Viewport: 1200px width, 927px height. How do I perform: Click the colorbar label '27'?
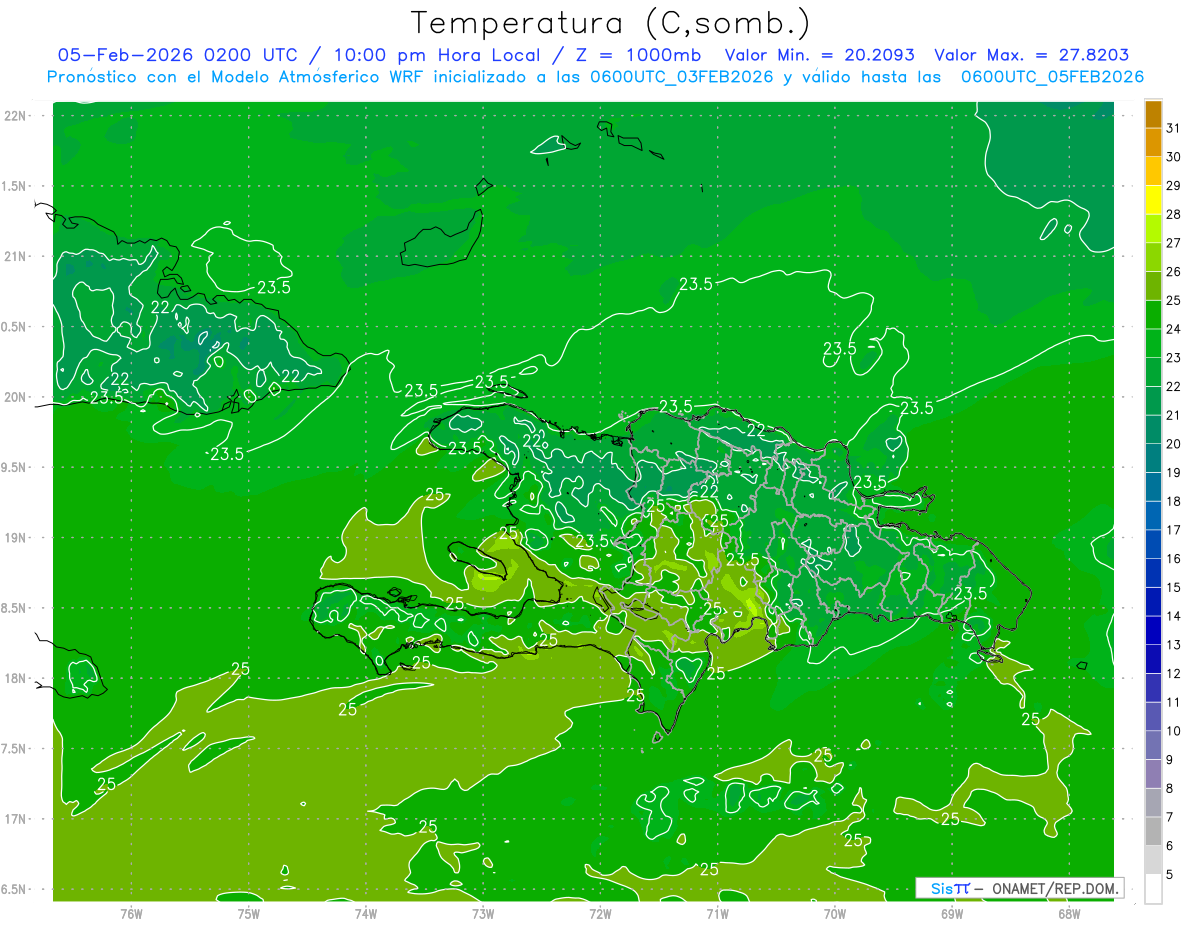coord(1174,243)
